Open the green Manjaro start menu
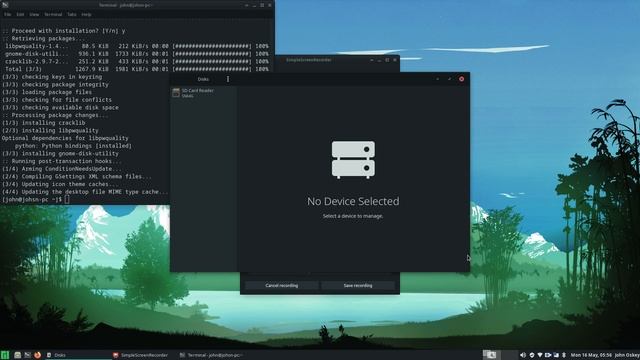The height and width of the screenshot is (360, 640). [x=5, y=355]
